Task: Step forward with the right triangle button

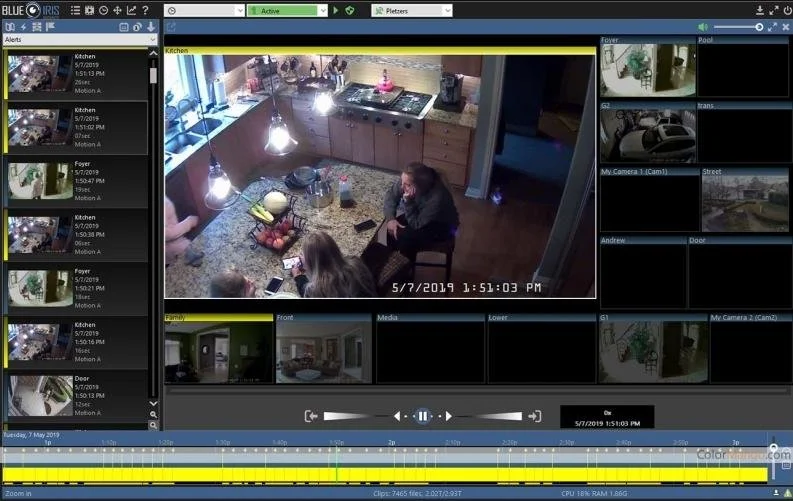Action: (x=448, y=416)
